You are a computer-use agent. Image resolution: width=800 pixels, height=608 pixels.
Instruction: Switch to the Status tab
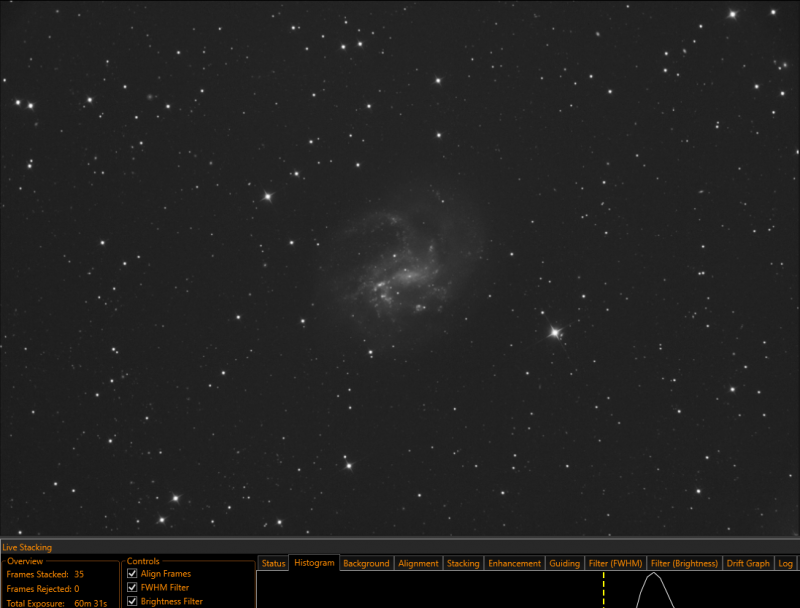coord(273,563)
